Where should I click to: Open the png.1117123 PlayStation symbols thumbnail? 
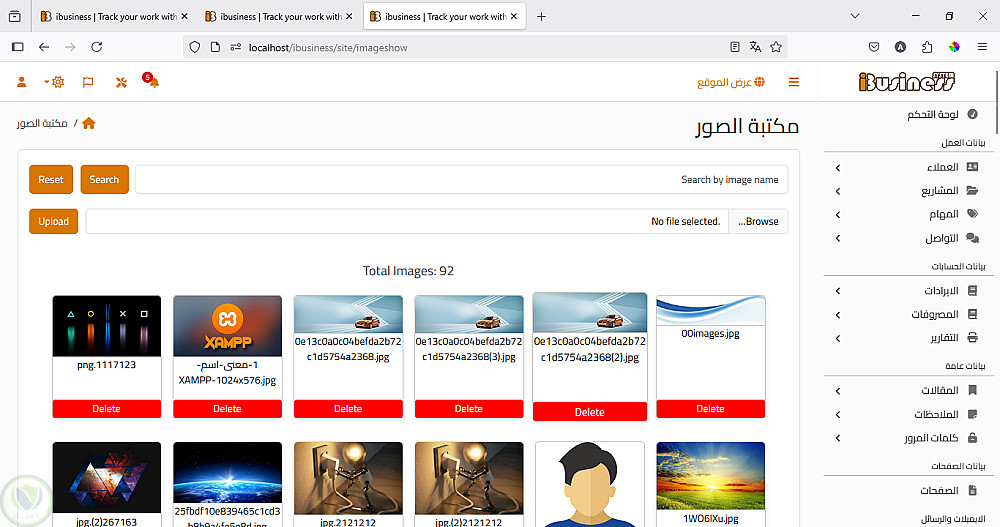107,326
